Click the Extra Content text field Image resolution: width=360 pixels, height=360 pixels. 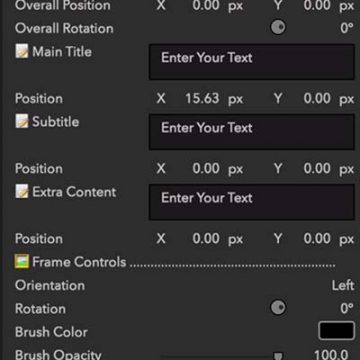coord(252,202)
